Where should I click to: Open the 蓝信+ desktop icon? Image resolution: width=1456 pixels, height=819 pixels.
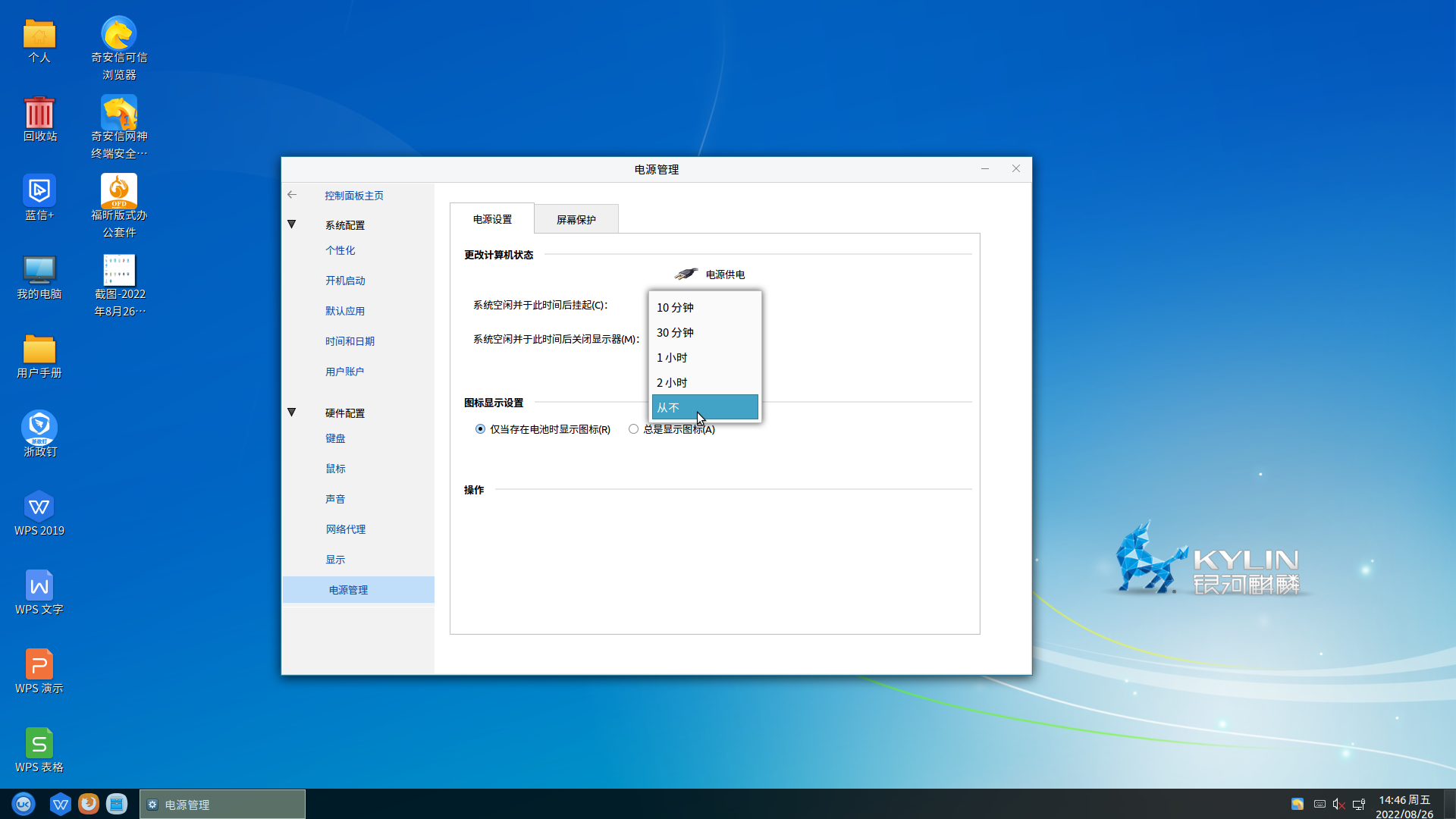point(39,191)
